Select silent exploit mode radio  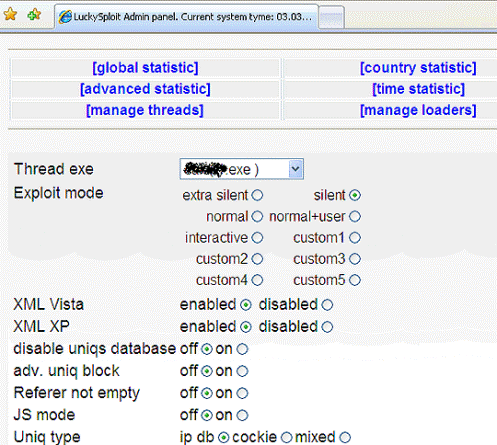[355, 195]
